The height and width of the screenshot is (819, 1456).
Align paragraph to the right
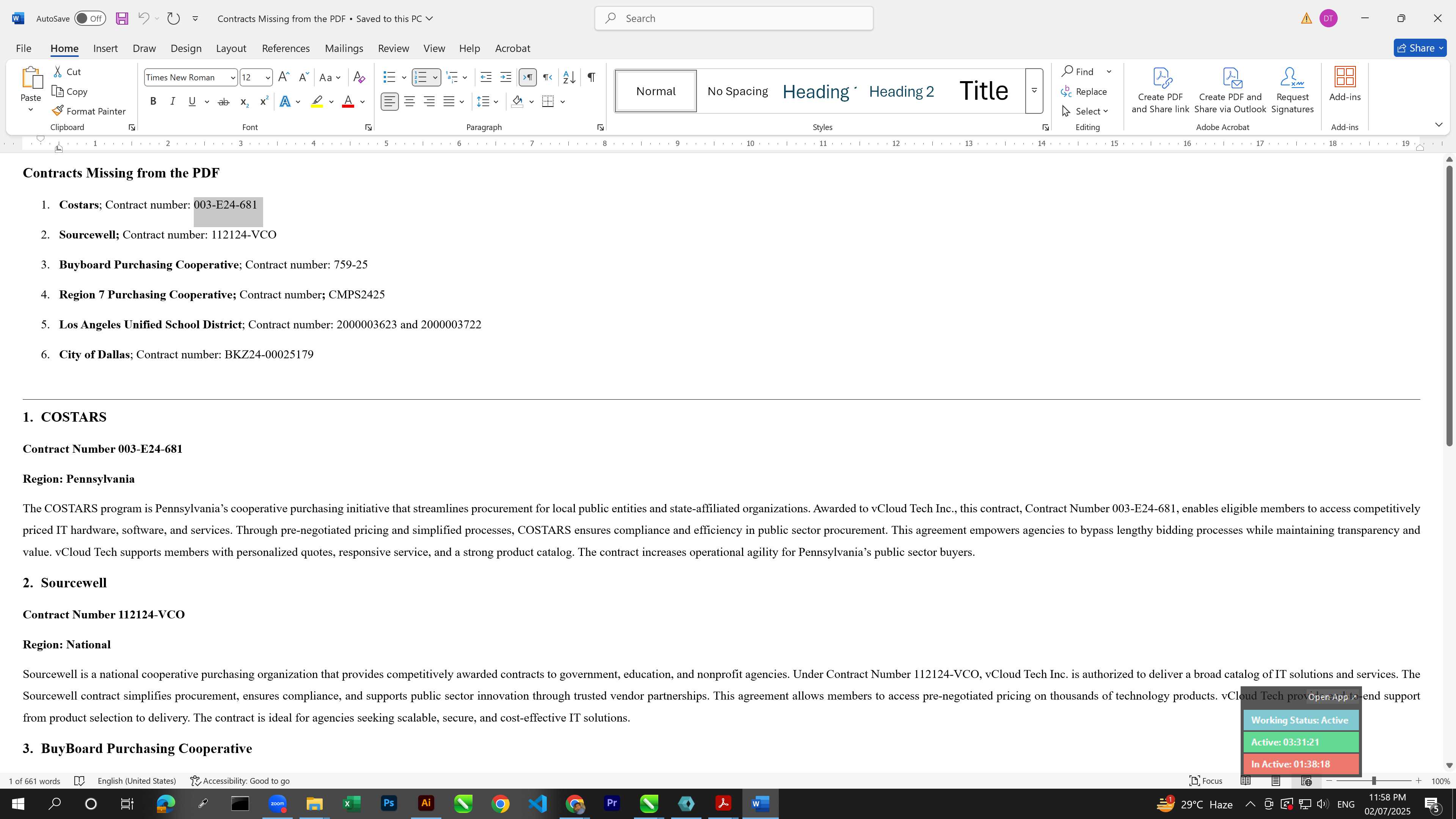[430, 102]
